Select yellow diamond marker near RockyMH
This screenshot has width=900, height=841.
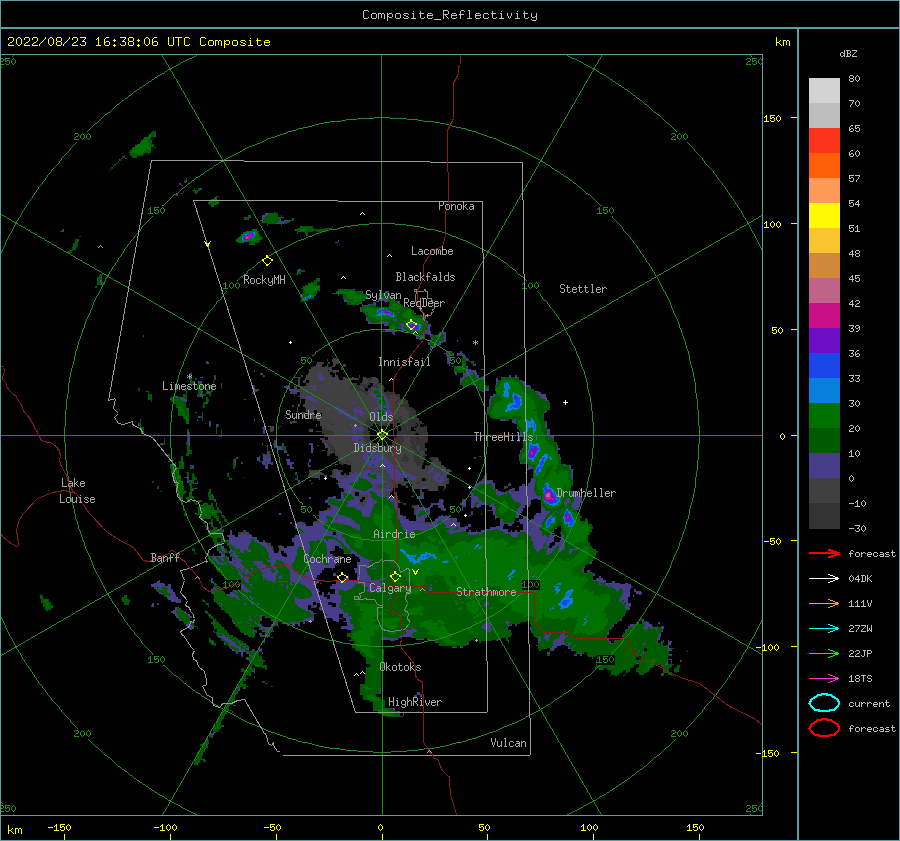(x=267, y=261)
